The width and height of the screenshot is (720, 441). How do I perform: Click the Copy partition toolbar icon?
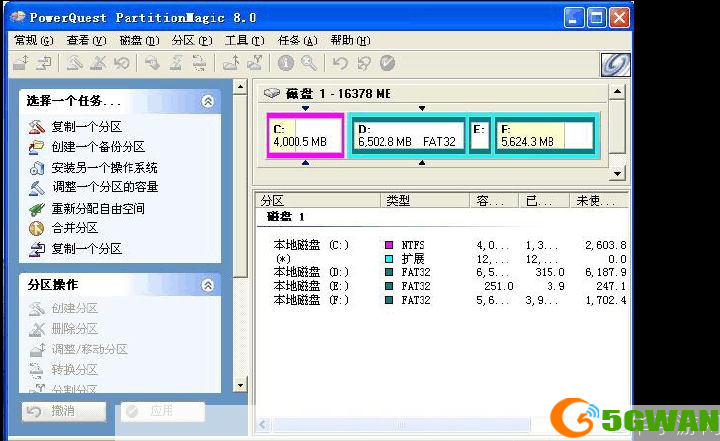point(45,62)
